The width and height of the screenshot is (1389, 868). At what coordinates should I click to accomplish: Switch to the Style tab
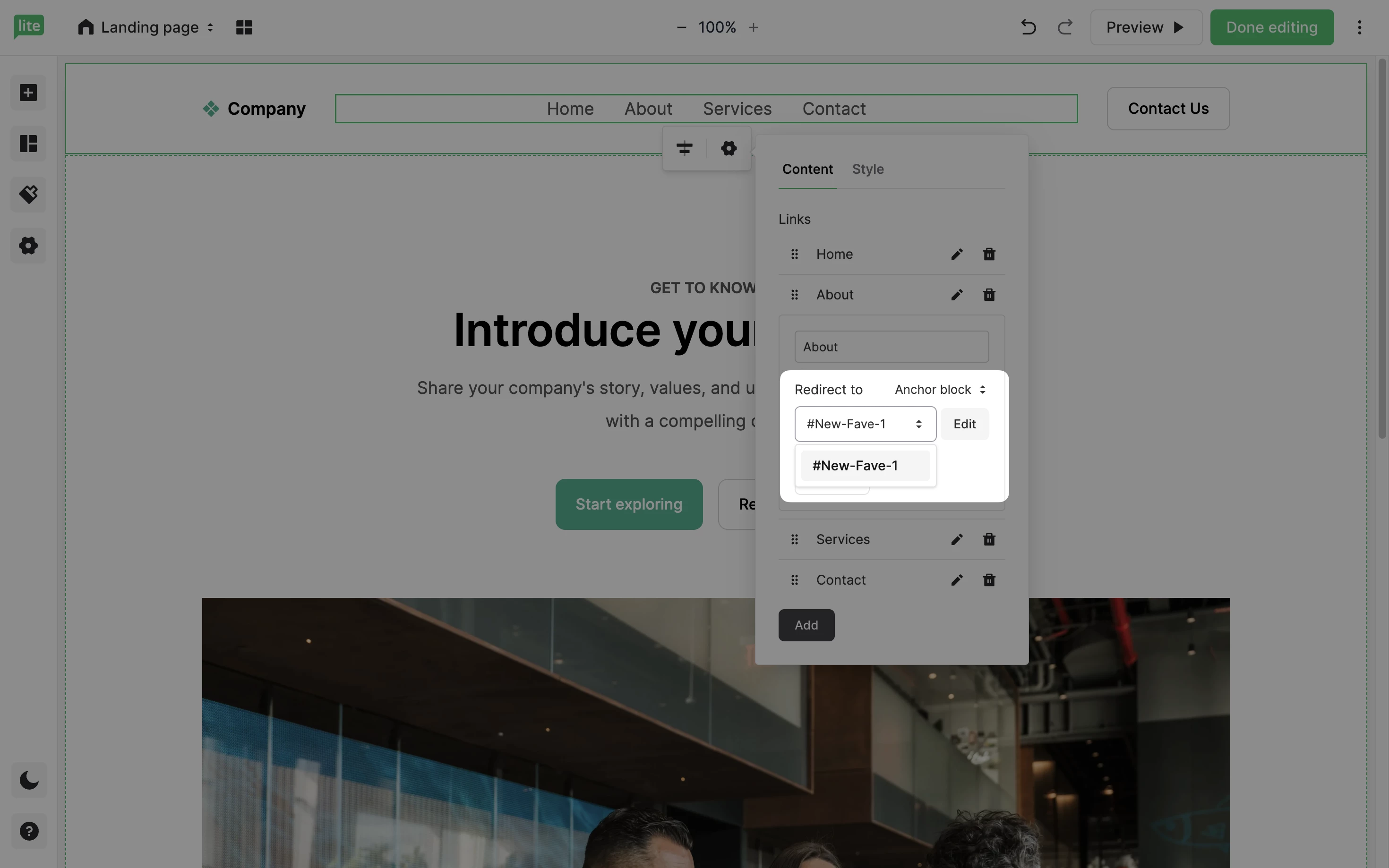pos(867,169)
